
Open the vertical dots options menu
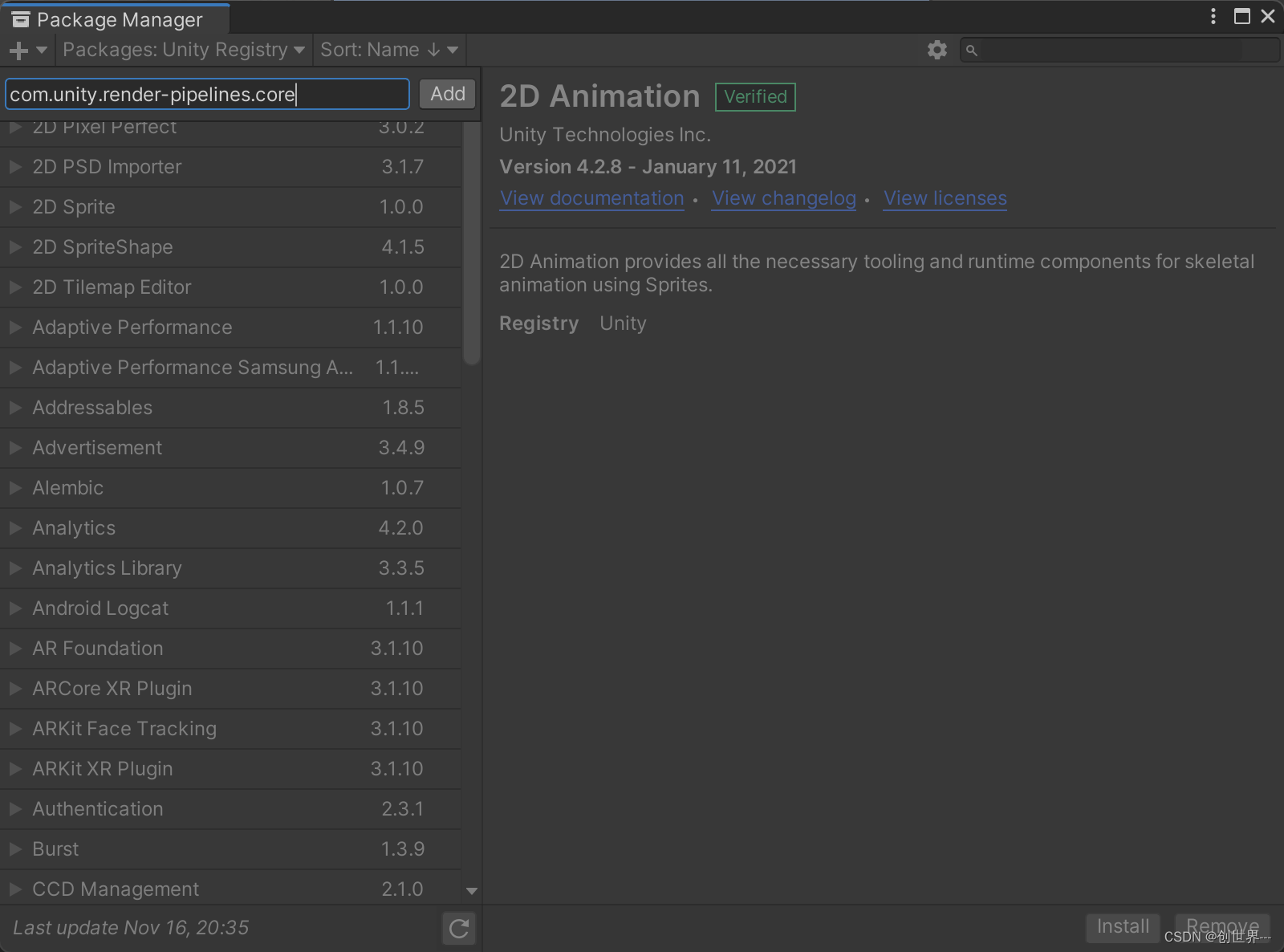[1213, 16]
